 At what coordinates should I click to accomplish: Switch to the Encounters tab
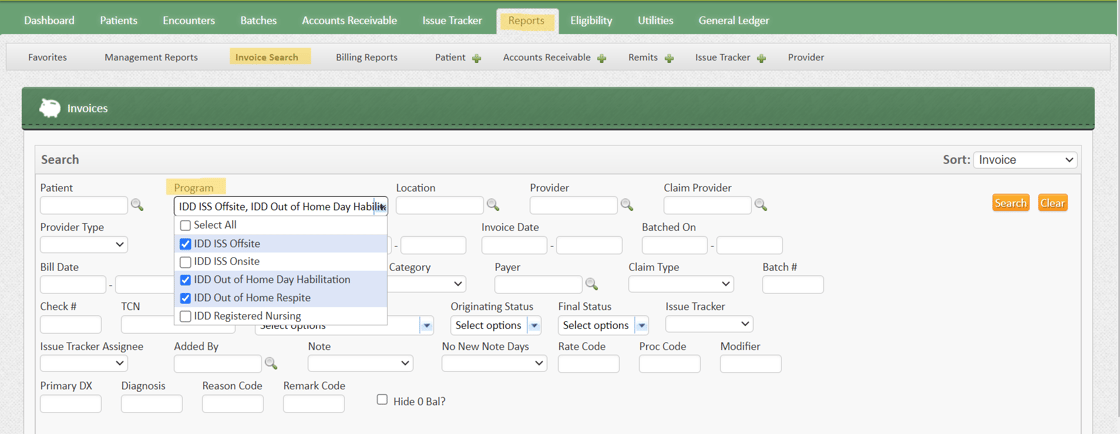189,21
